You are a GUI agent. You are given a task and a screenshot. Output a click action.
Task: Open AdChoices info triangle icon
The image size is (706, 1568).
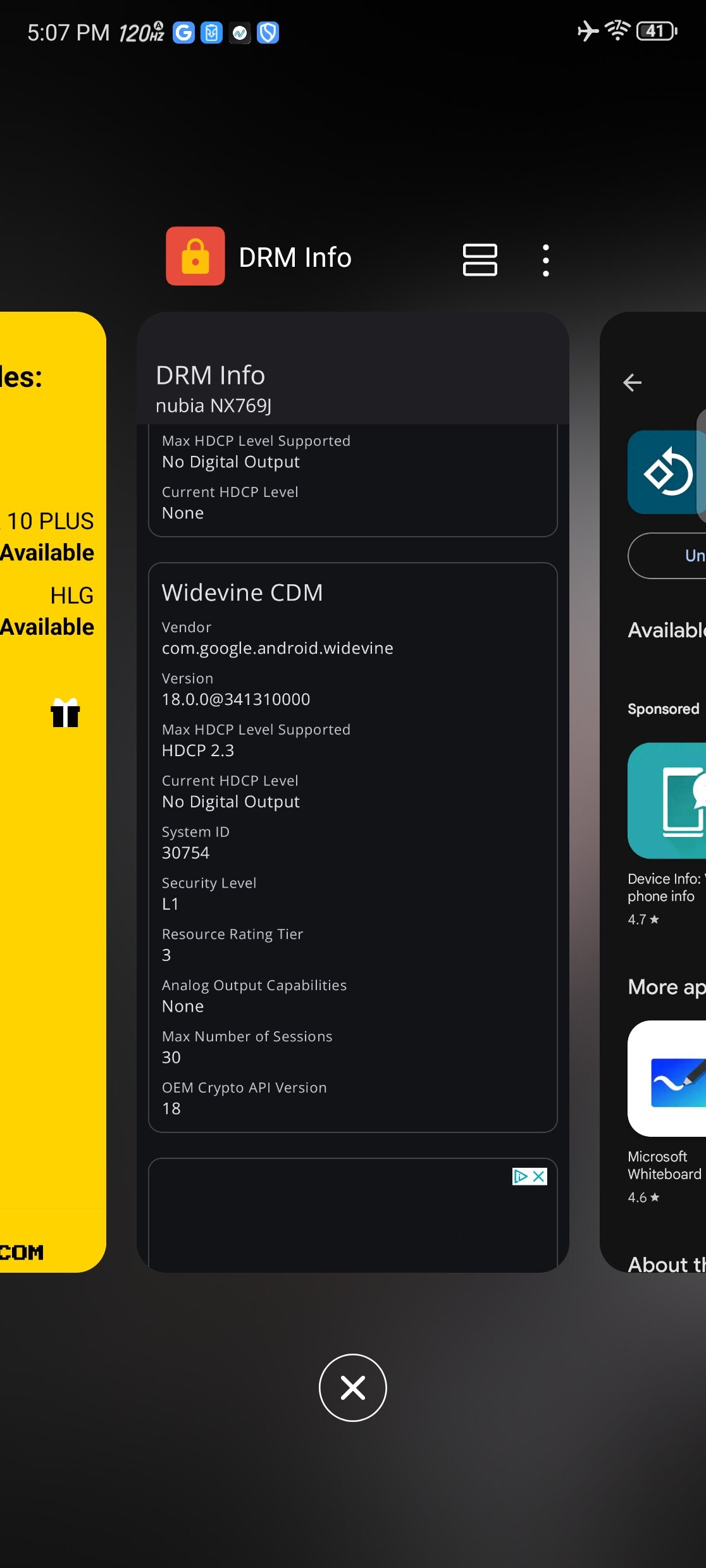tap(521, 1176)
